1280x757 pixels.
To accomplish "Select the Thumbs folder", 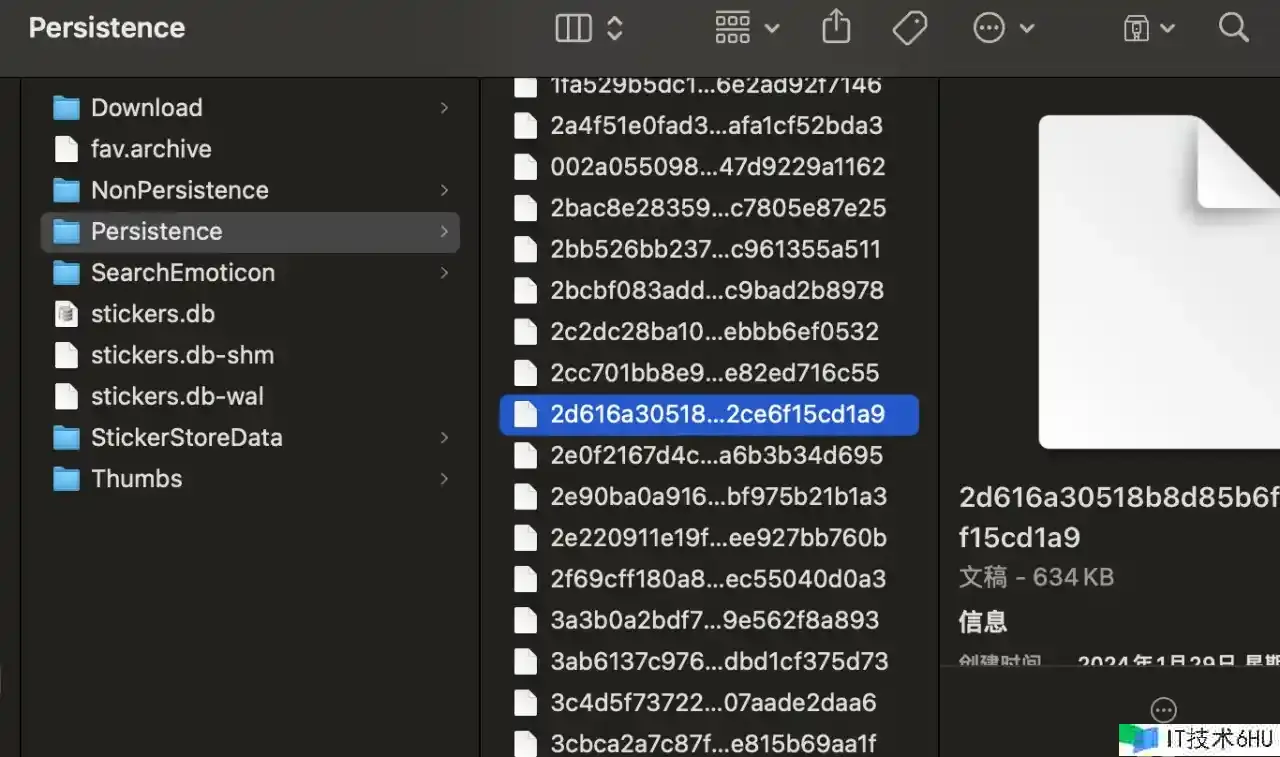I will point(136,479).
